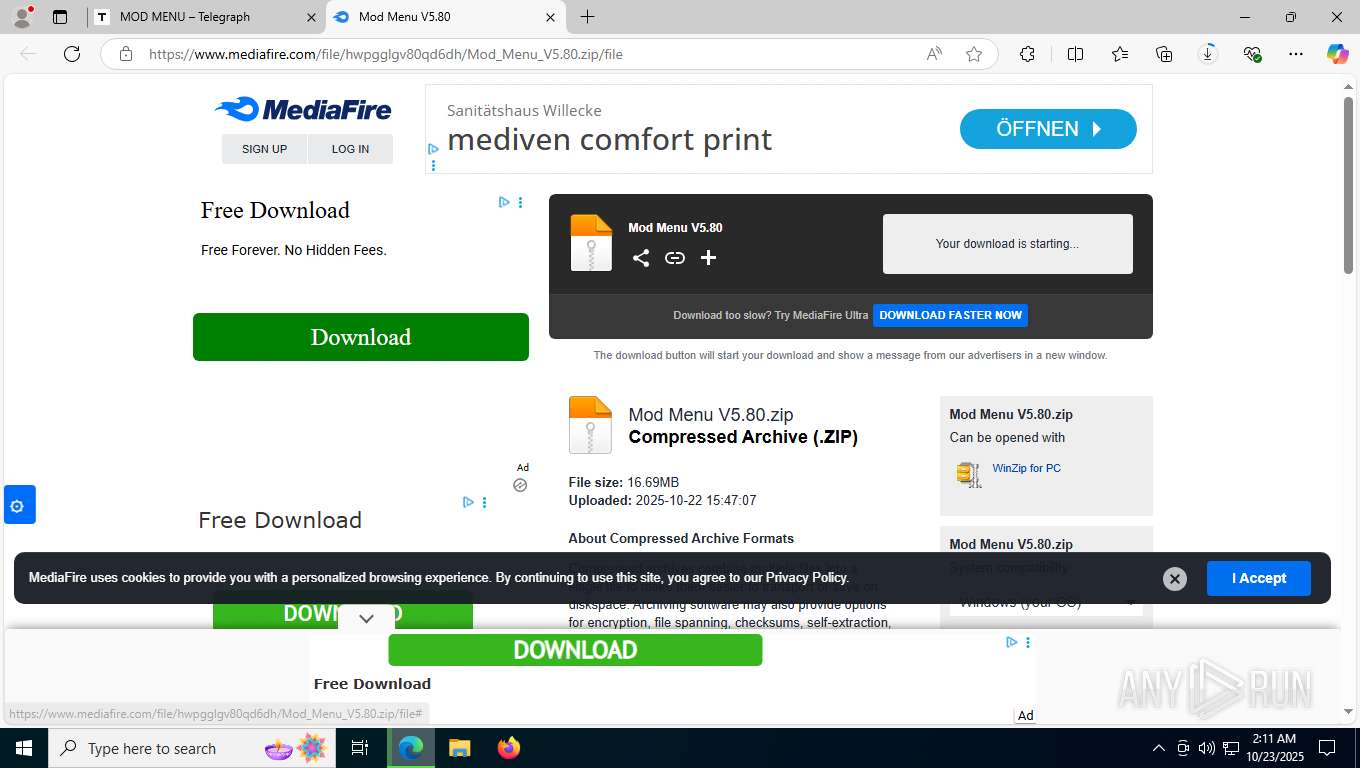The width and height of the screenshot is (1360, 768).
Task: Click the 'File size: 16.69MB' text
Action: [624, 482]
